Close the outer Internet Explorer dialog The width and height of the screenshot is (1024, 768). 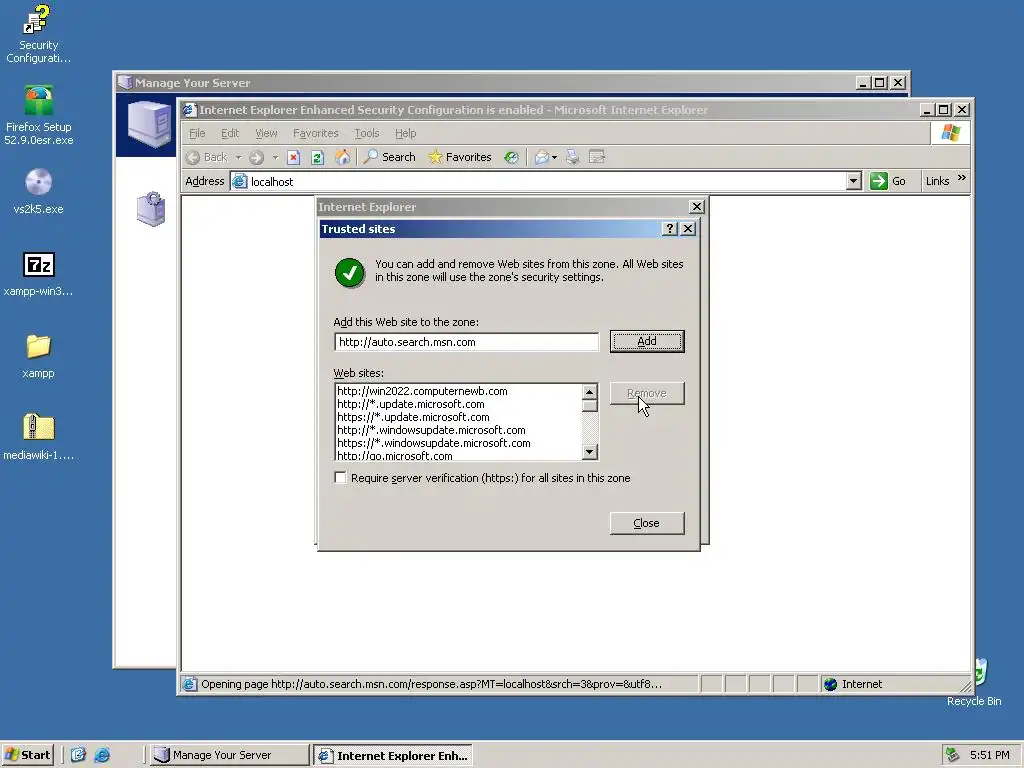(x=697, y=206)
